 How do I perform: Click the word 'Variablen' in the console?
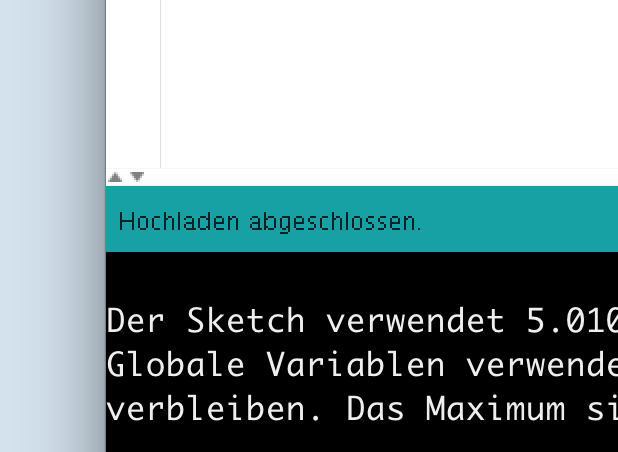[356, 365]
